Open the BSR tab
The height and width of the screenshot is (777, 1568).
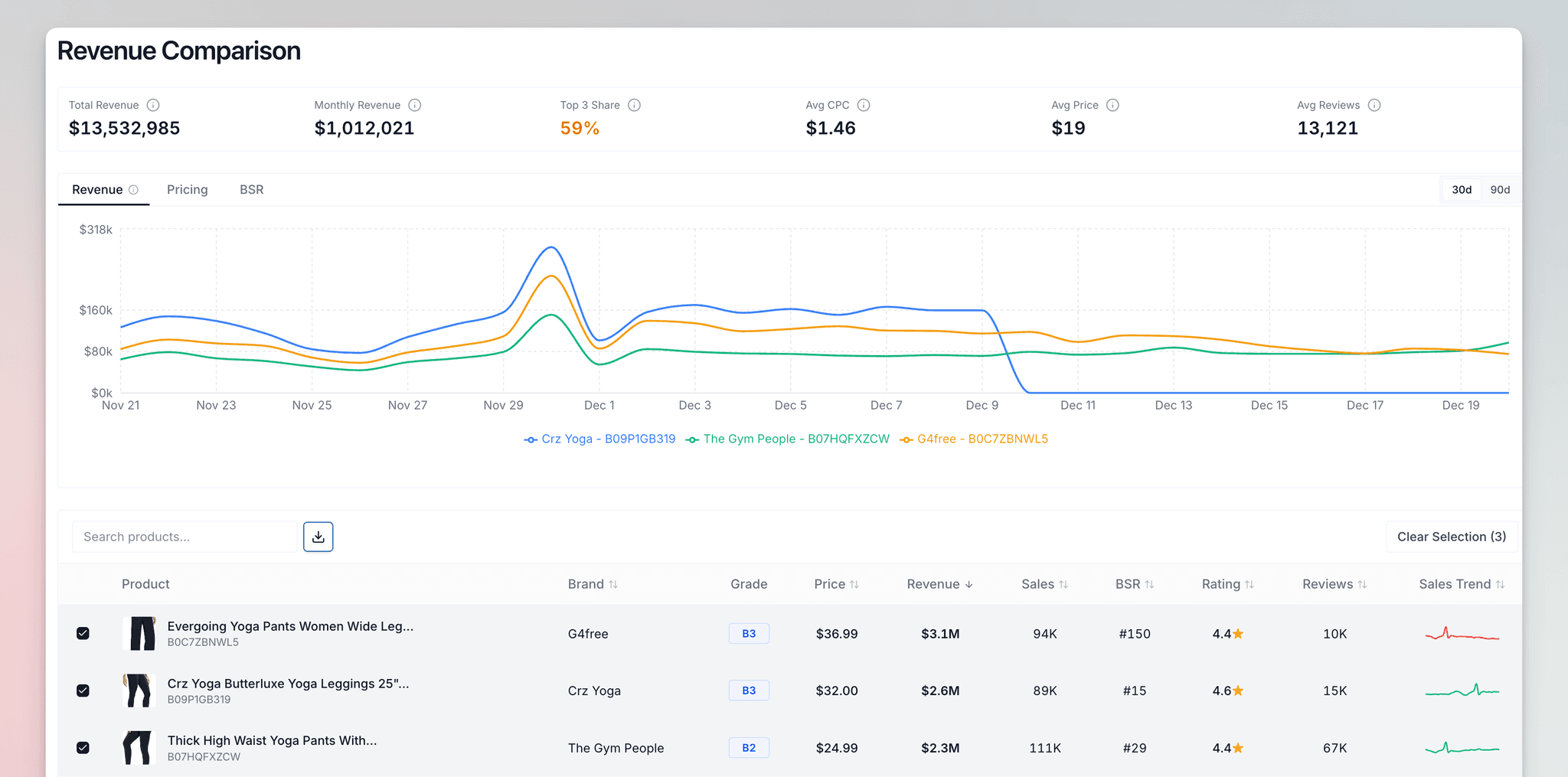coord(252,190)
